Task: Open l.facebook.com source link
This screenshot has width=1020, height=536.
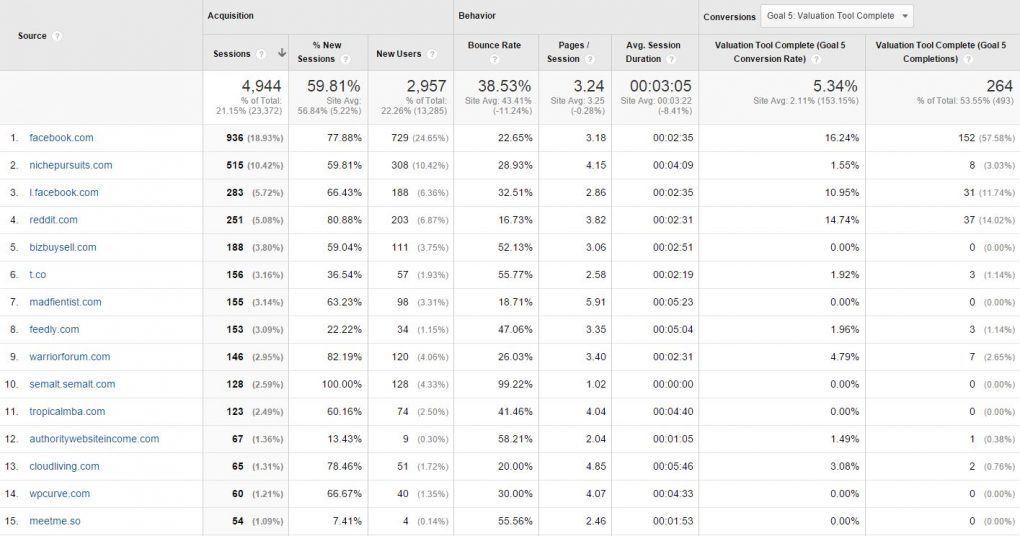Action: 64,193
